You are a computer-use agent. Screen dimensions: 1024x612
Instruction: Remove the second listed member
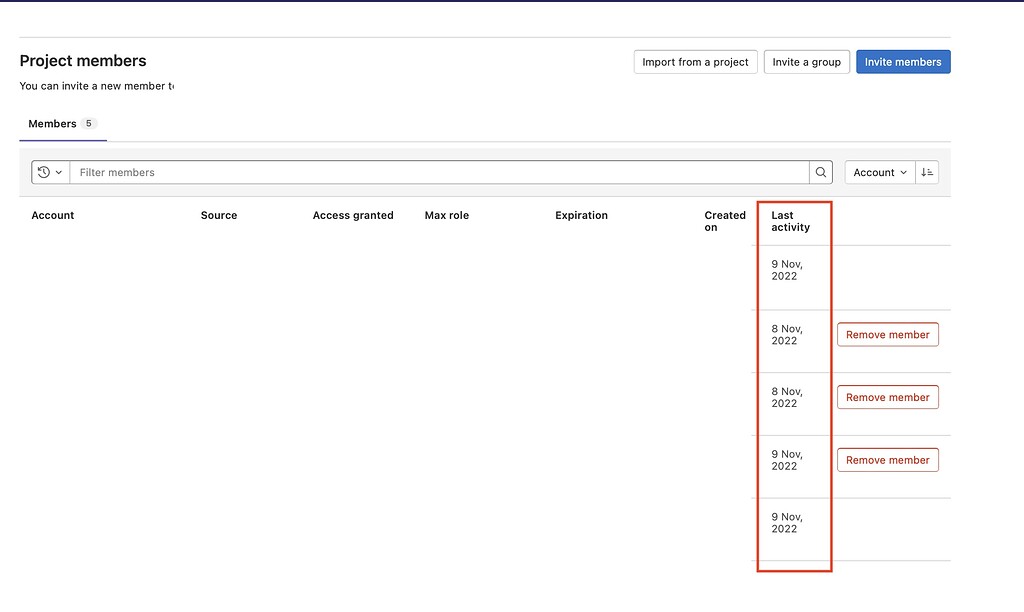(x=887, y=334)
